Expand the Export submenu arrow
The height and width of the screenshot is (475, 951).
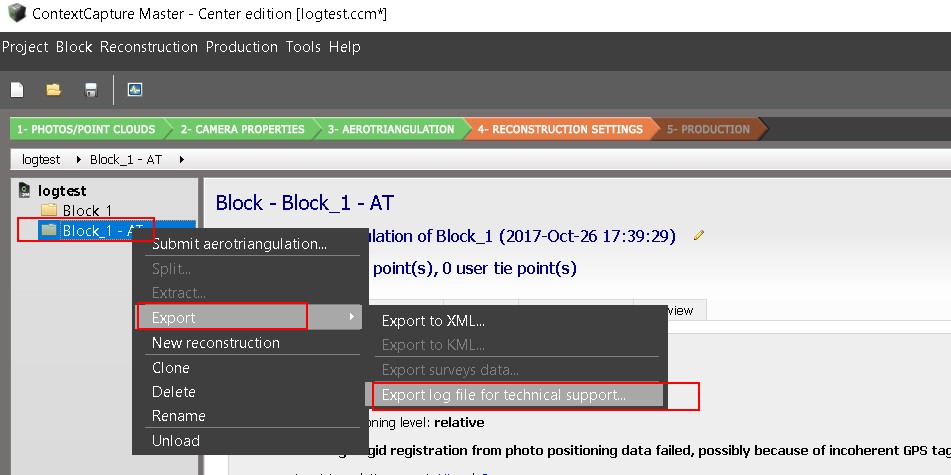[x=352, y=317]
